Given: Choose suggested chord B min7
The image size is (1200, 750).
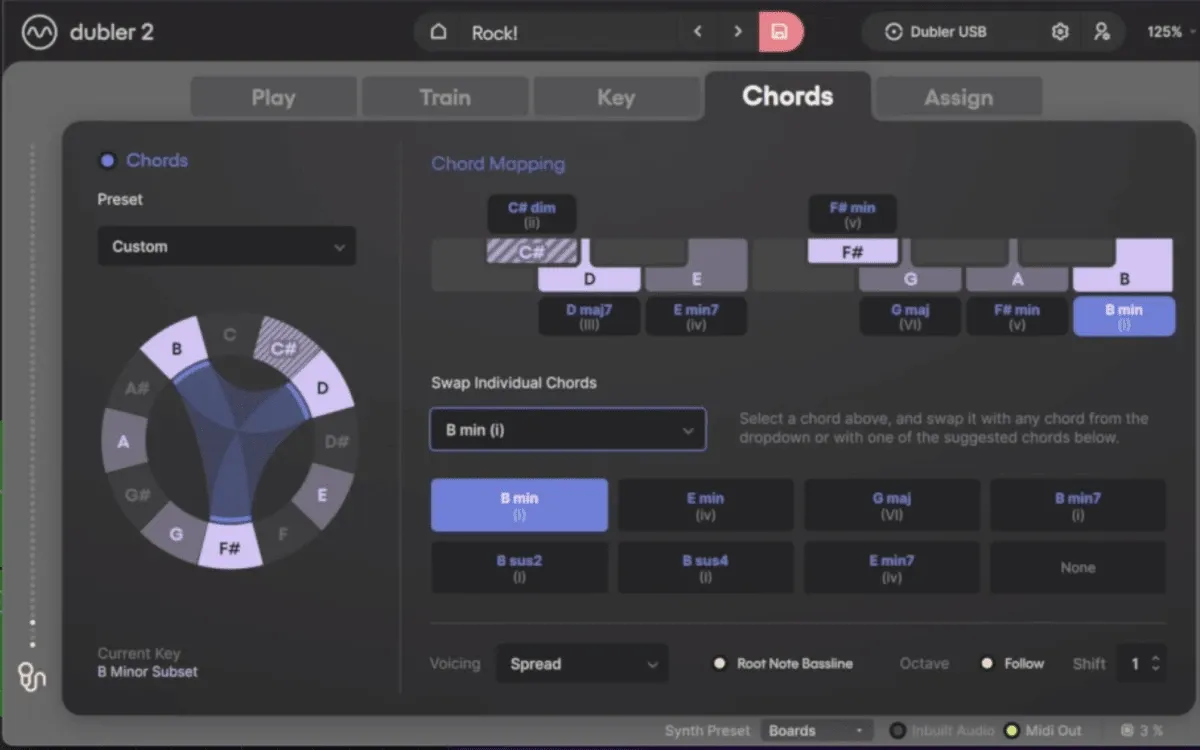Looking at the screenshot, I should tap(1077, 505).
